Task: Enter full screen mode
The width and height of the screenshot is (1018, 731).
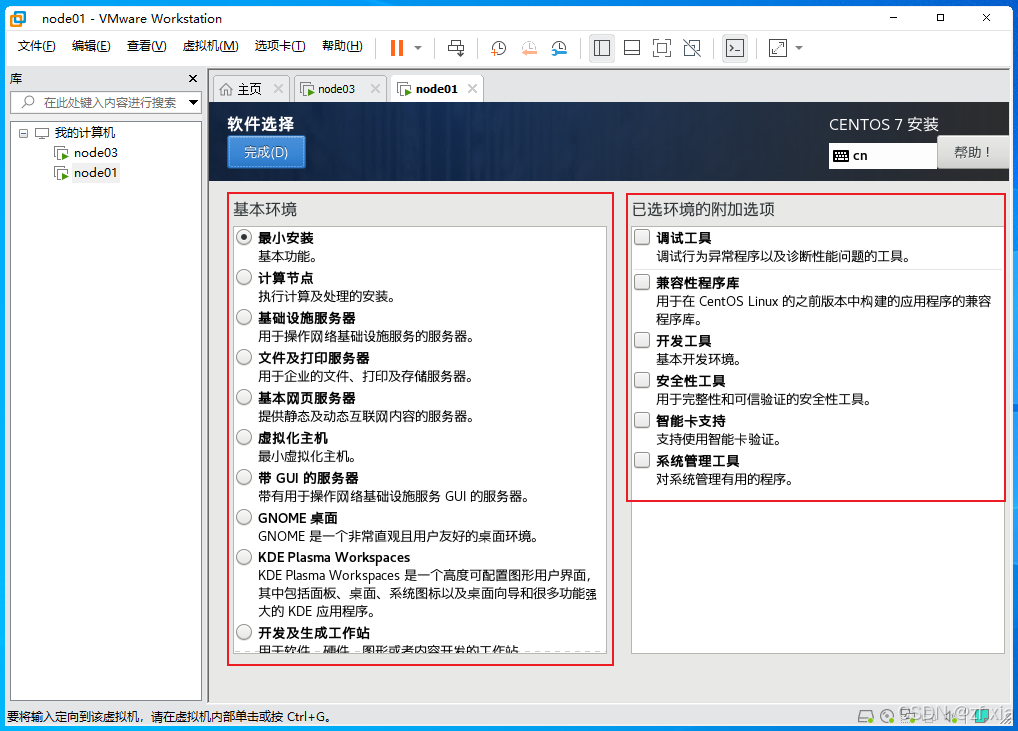Action: pos(662,48)
